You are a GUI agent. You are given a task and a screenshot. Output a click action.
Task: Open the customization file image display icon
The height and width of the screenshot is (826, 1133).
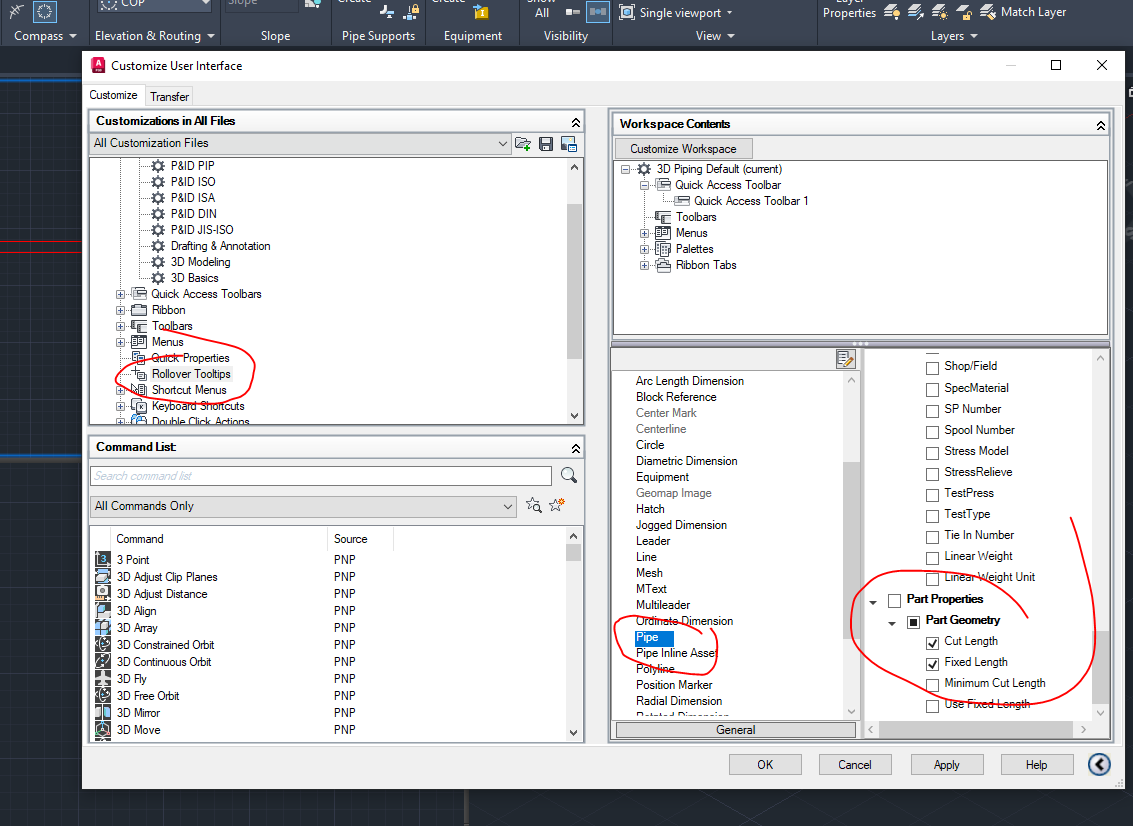pyautogui.click(x=567, y=143)
